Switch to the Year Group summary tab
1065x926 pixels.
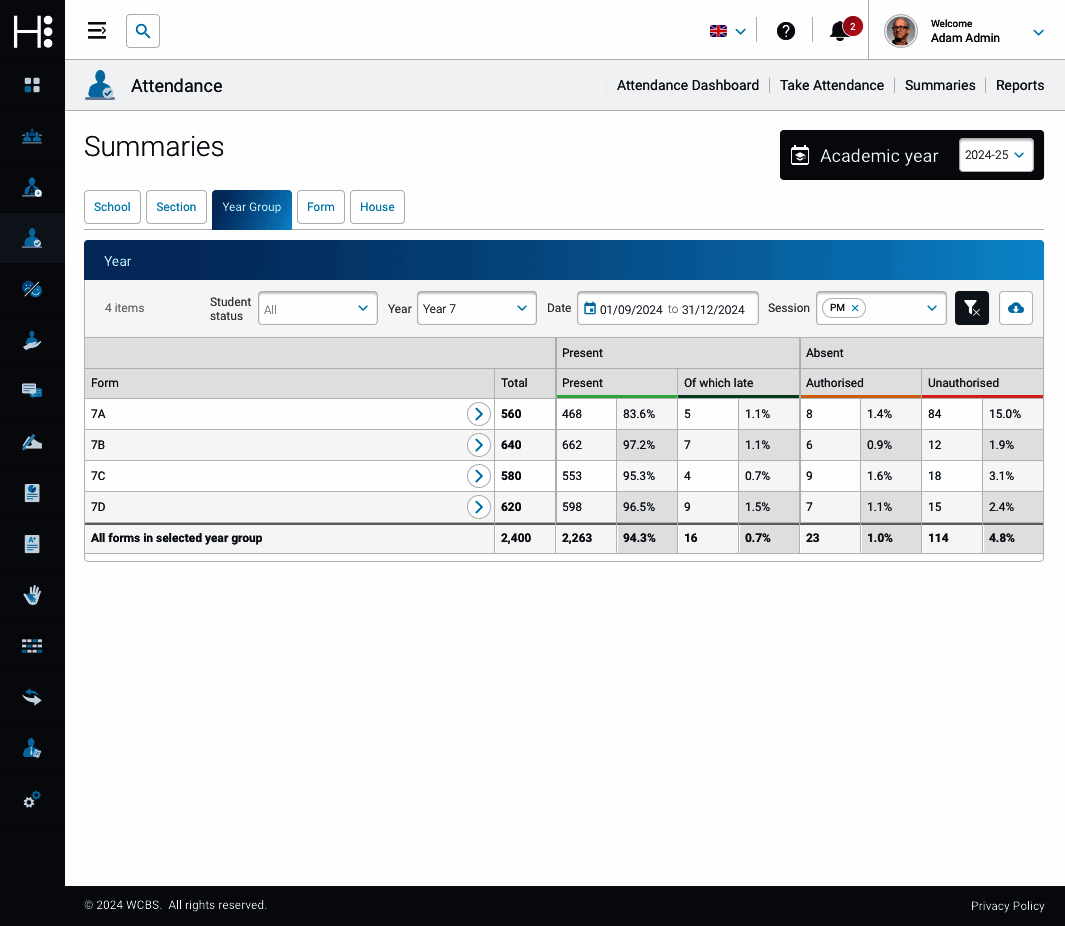click(251, 207)
